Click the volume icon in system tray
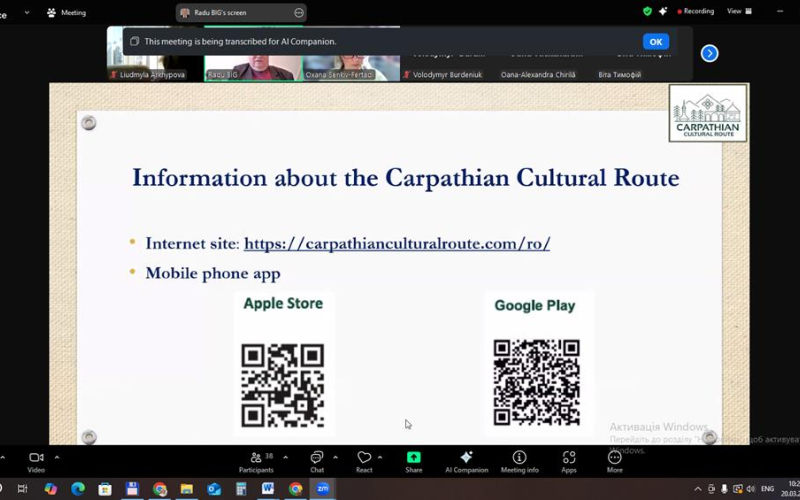 coord(751,489)
